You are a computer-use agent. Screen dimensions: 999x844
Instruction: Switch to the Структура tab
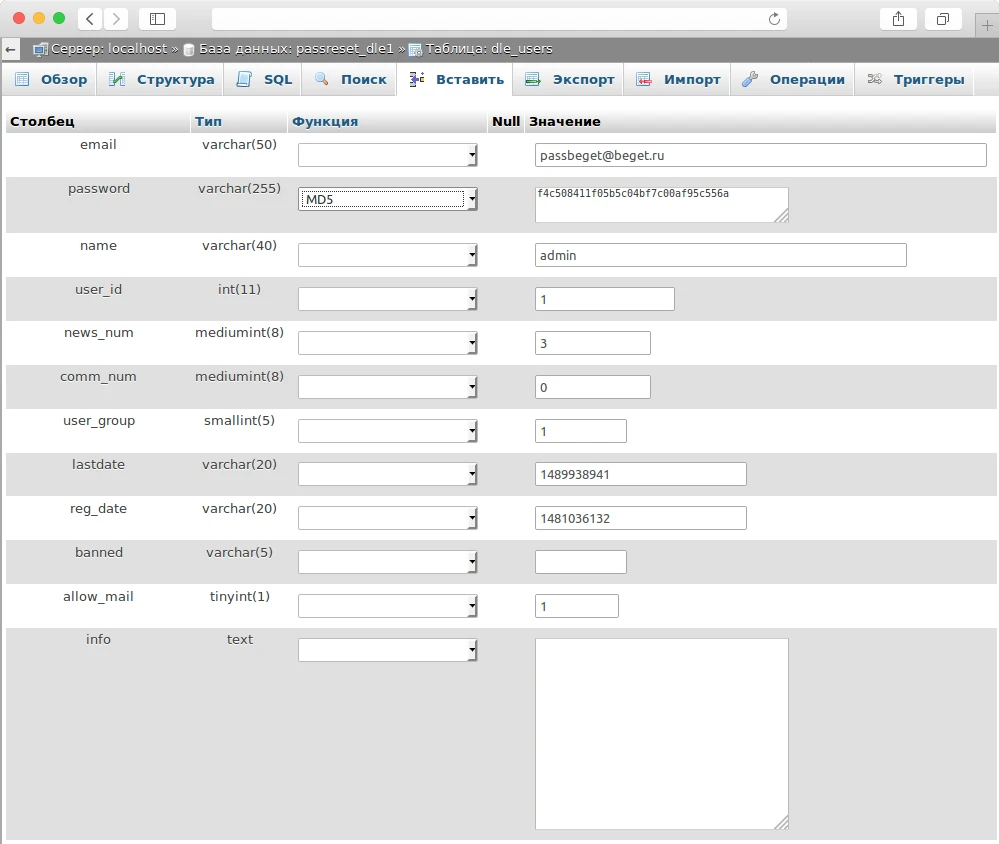pyautogui.click(x=162, y=80)
